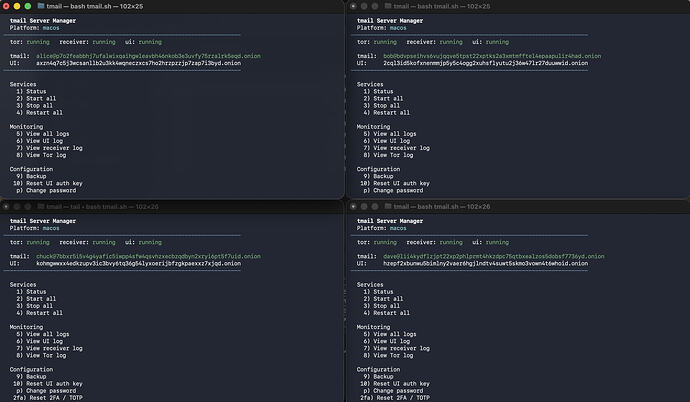
Task: Focus dave terminal by clicking its title text
Action: [442, 206]
